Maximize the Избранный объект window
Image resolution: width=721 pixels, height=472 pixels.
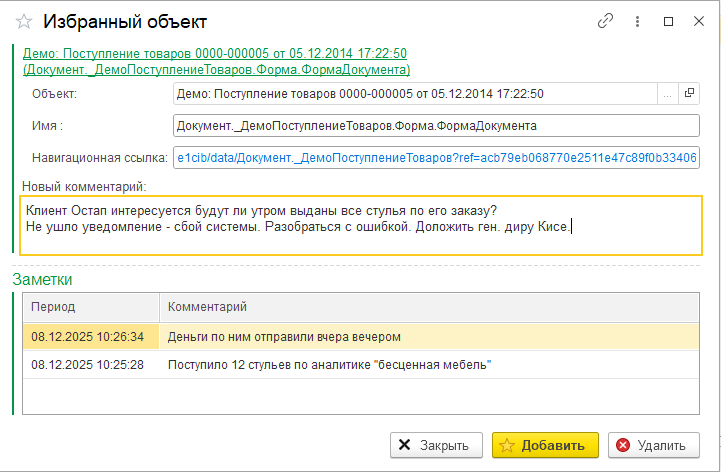click(x=669, y=21)
